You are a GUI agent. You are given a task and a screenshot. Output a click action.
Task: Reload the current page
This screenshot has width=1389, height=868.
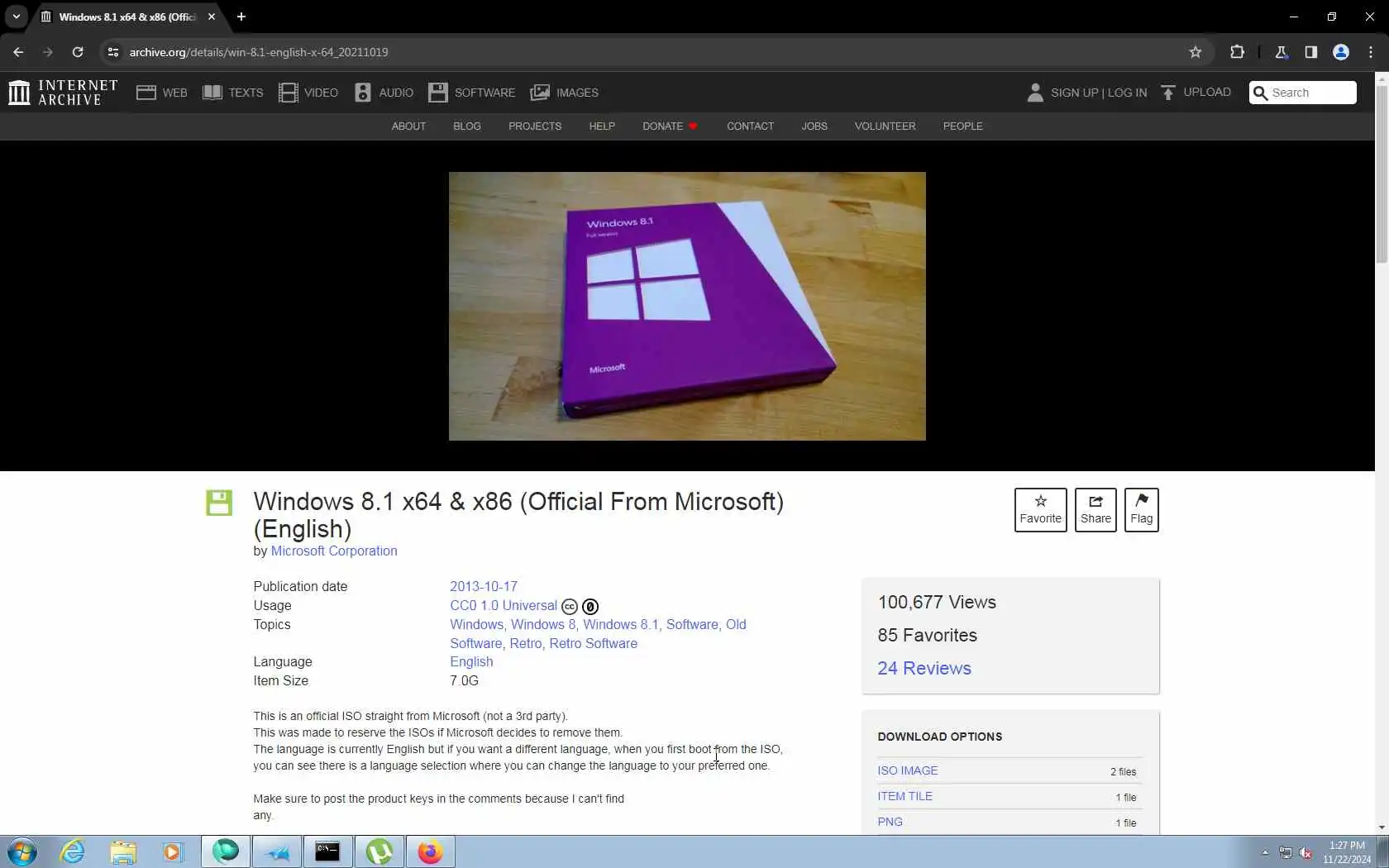coord(78,52)
